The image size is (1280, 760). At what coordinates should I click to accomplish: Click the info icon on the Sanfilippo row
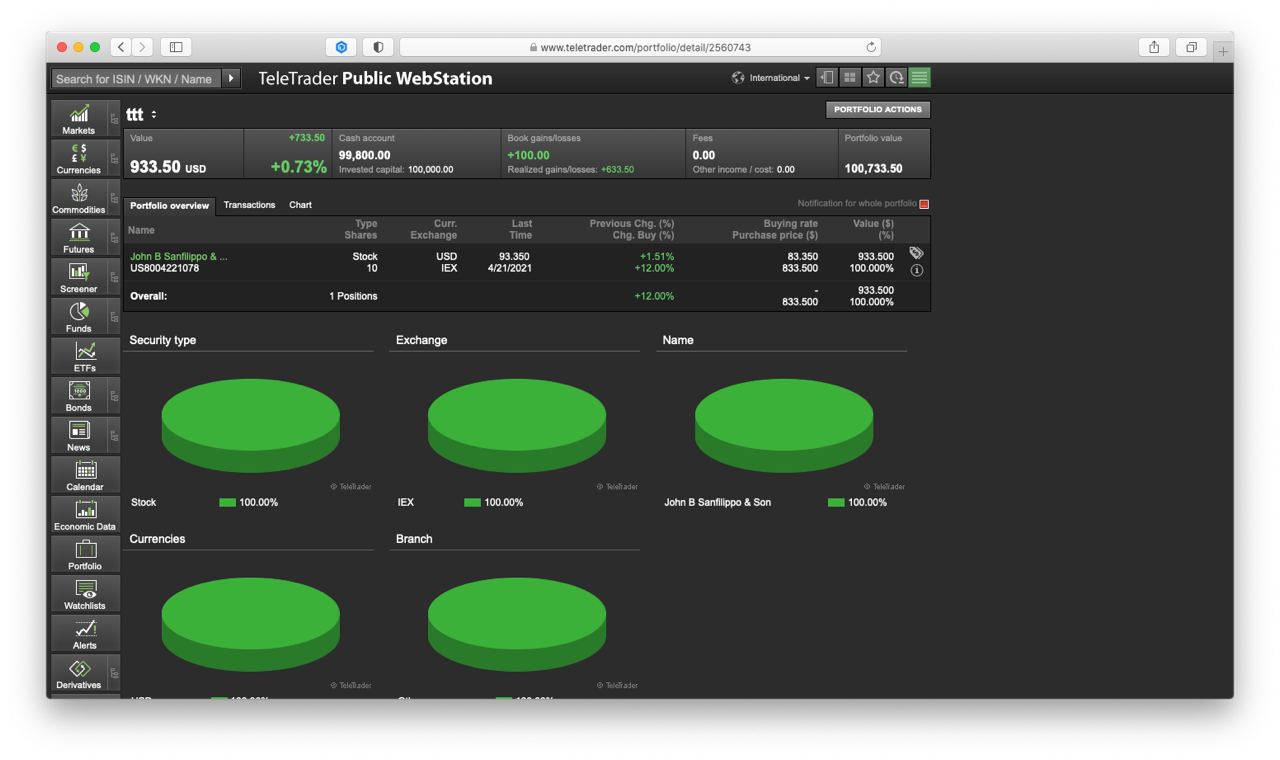tap(917, 270)
